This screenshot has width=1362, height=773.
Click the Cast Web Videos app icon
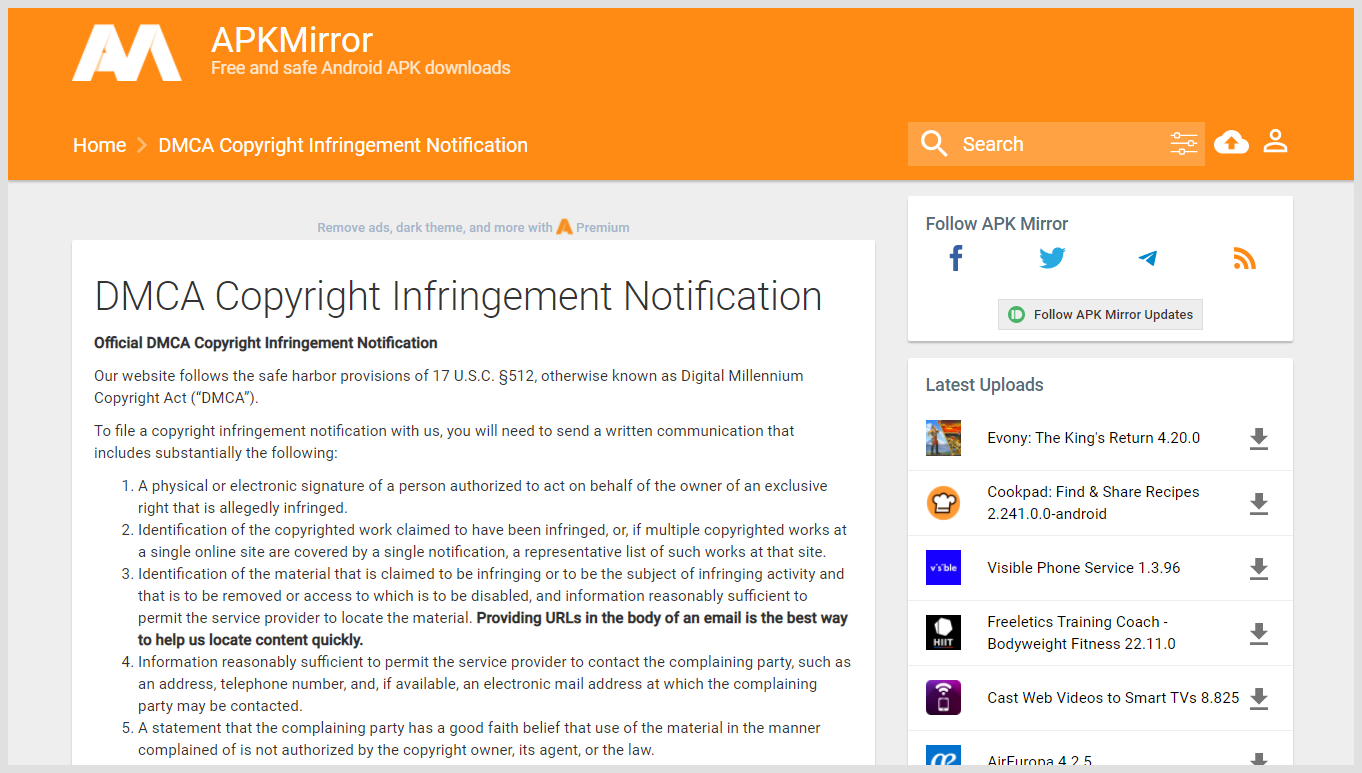[x=943, y=698]
